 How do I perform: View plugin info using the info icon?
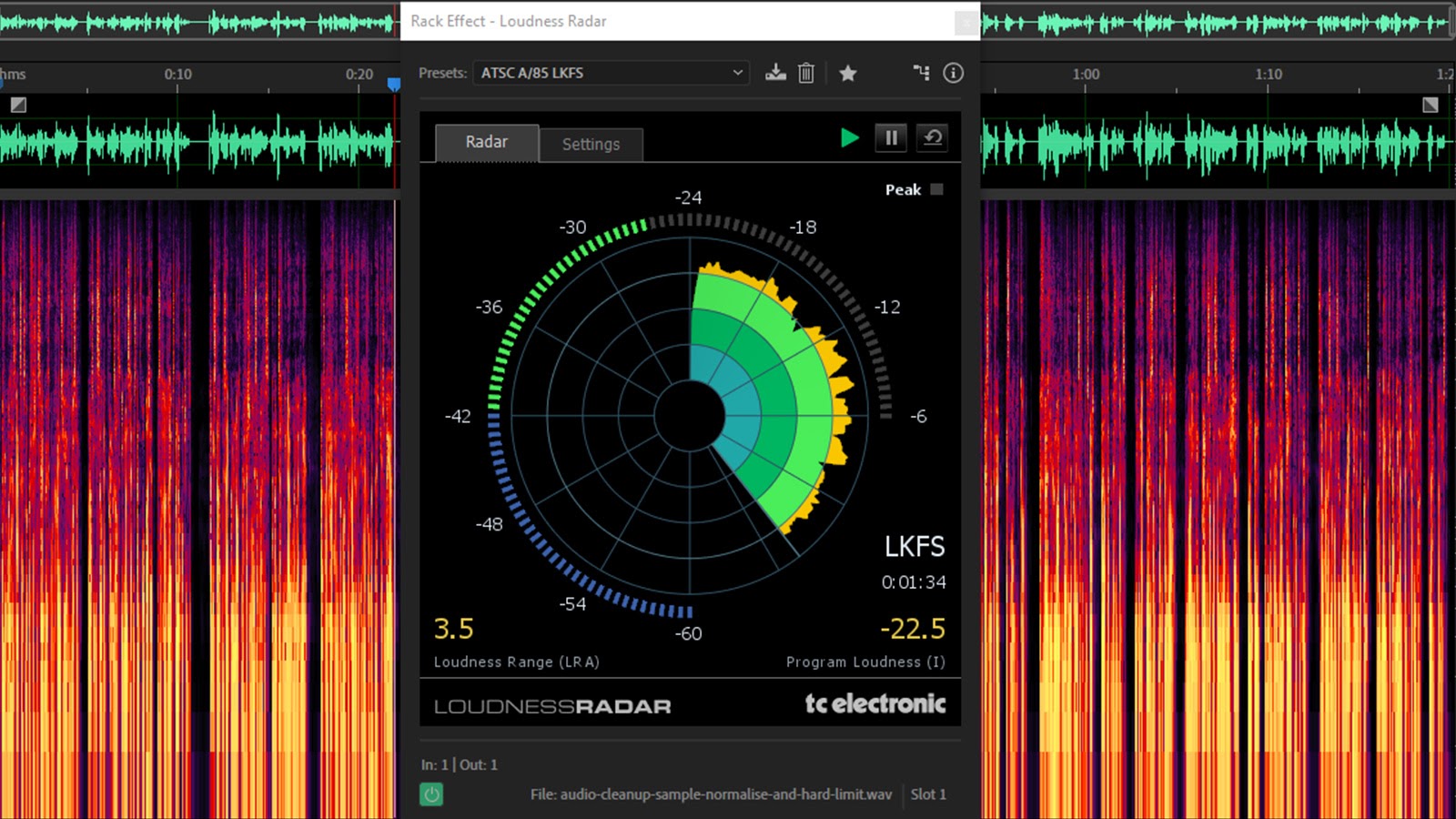[x=953, y=73]
